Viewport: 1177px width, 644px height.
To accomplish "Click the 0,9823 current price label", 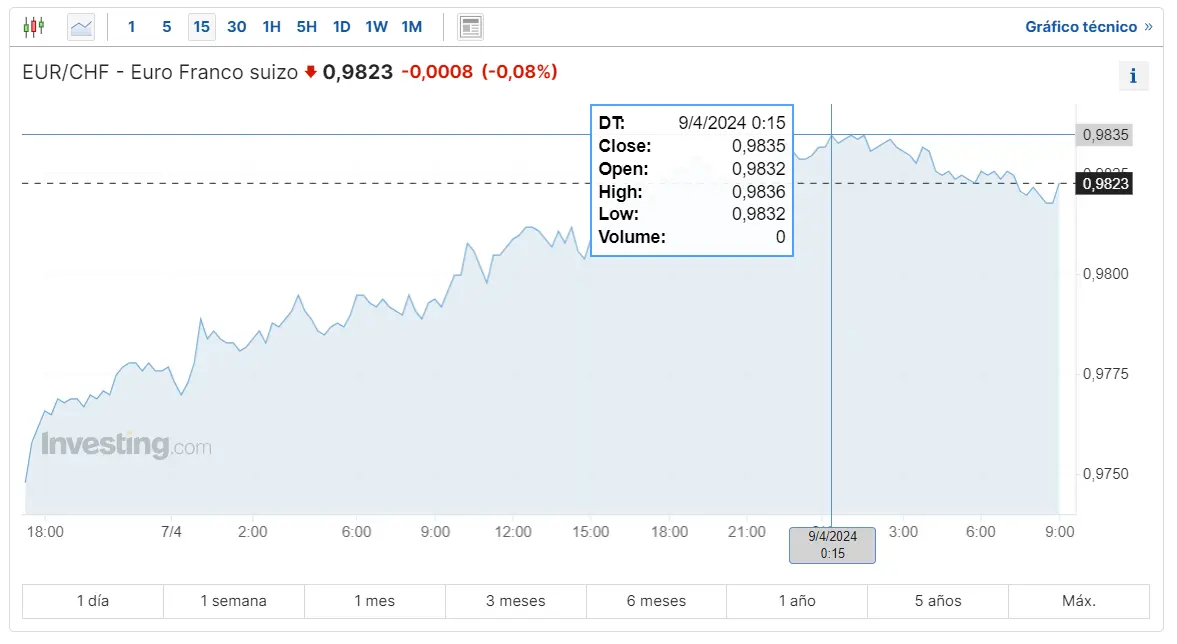I will [1105, 184].
